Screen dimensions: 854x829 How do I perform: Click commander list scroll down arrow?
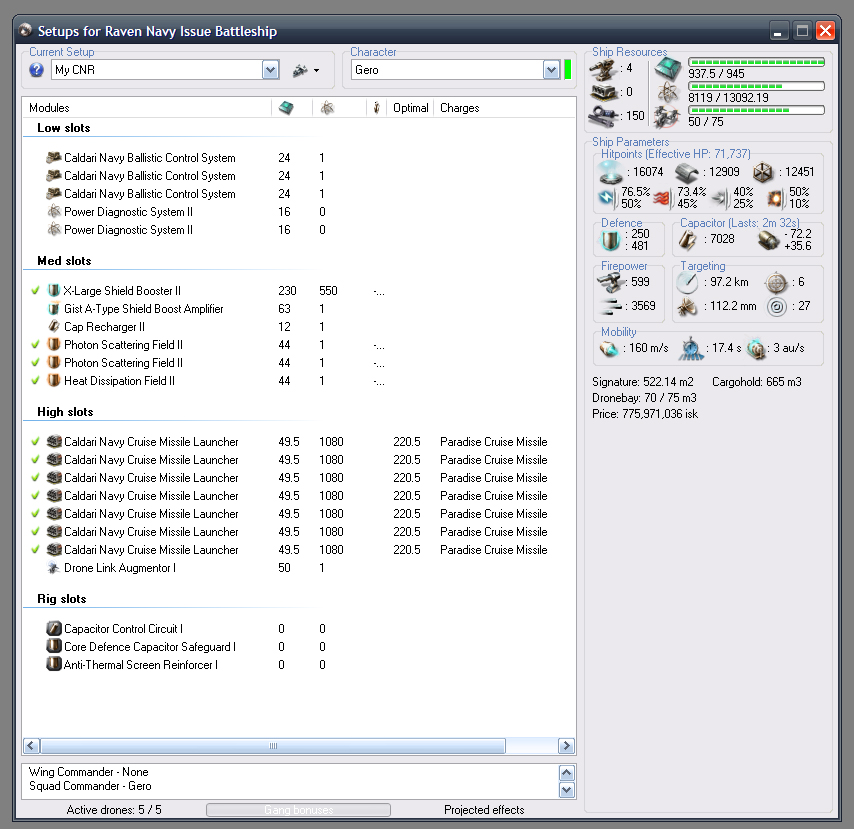[x=566, y=790]
